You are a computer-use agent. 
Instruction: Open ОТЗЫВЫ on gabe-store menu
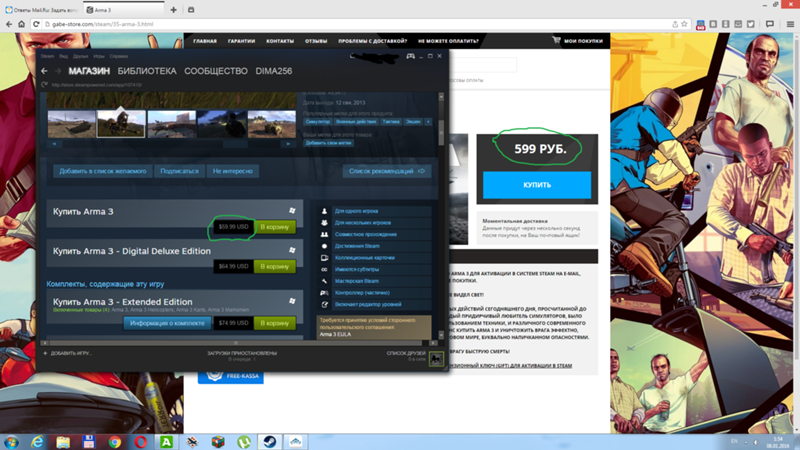click(x=316, y=41)
